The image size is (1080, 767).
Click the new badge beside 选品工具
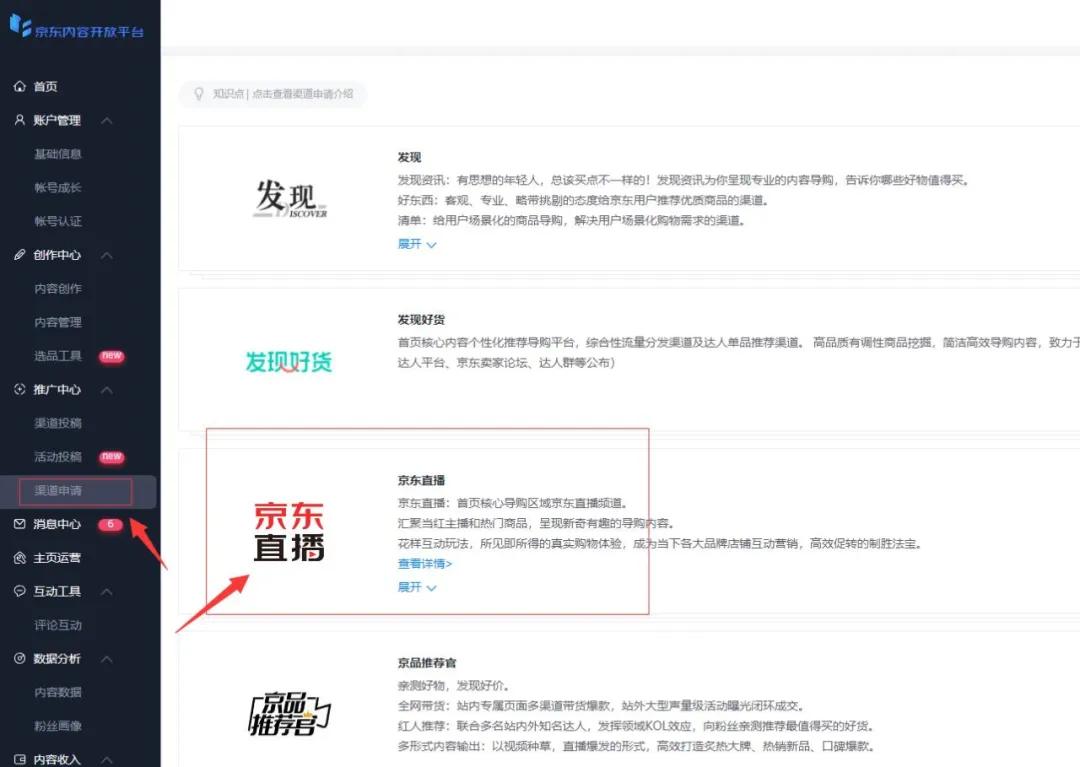coord(111,355)
